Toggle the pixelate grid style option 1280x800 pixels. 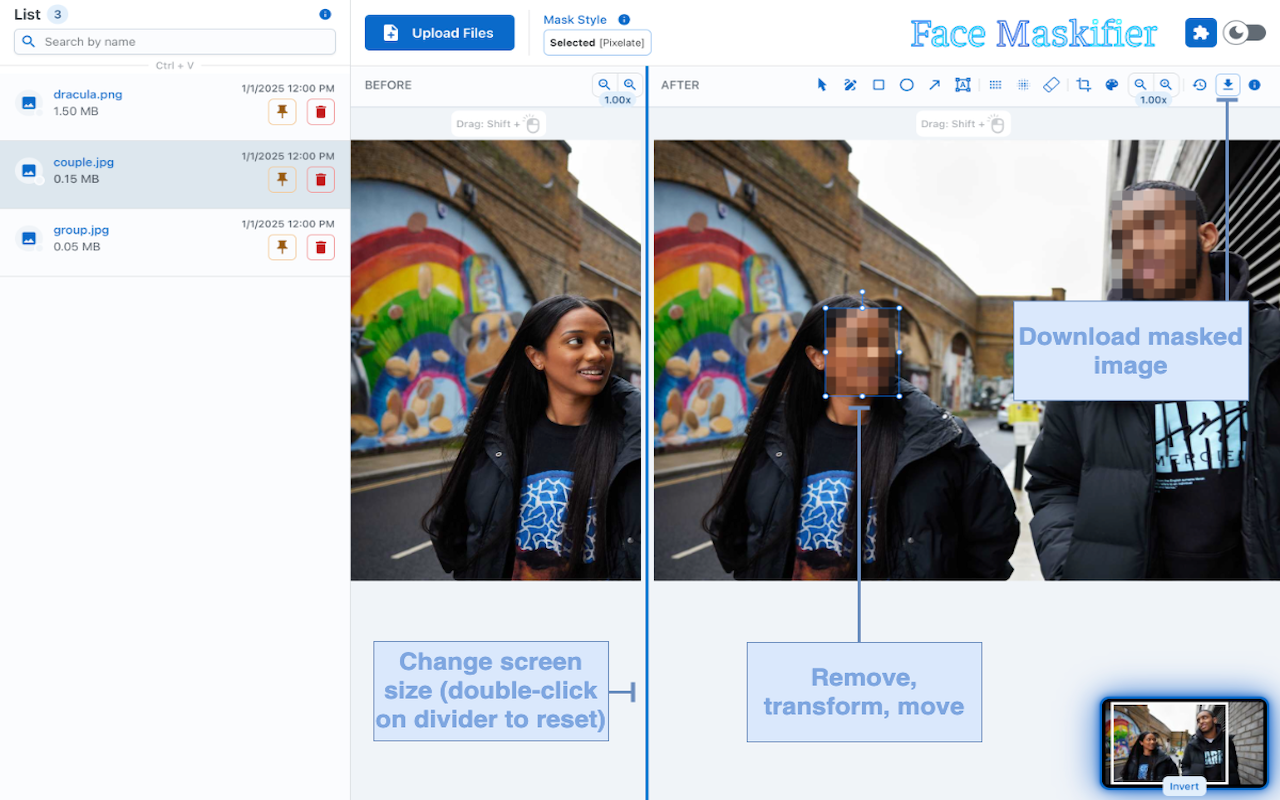995,85
